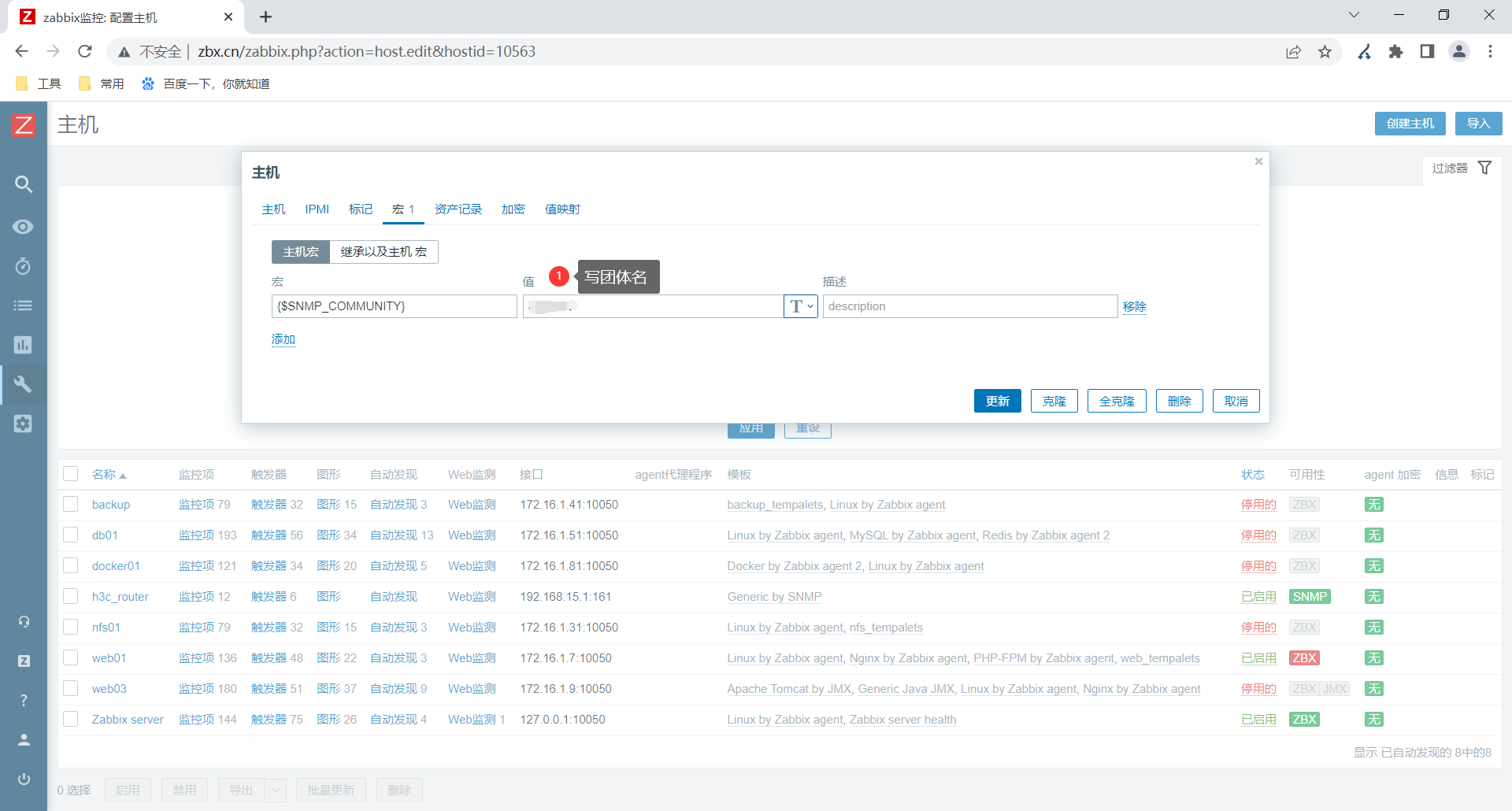1512x811 pixels.
Task: Open Inventory list icon in sidebar
Action: point(24,306)
